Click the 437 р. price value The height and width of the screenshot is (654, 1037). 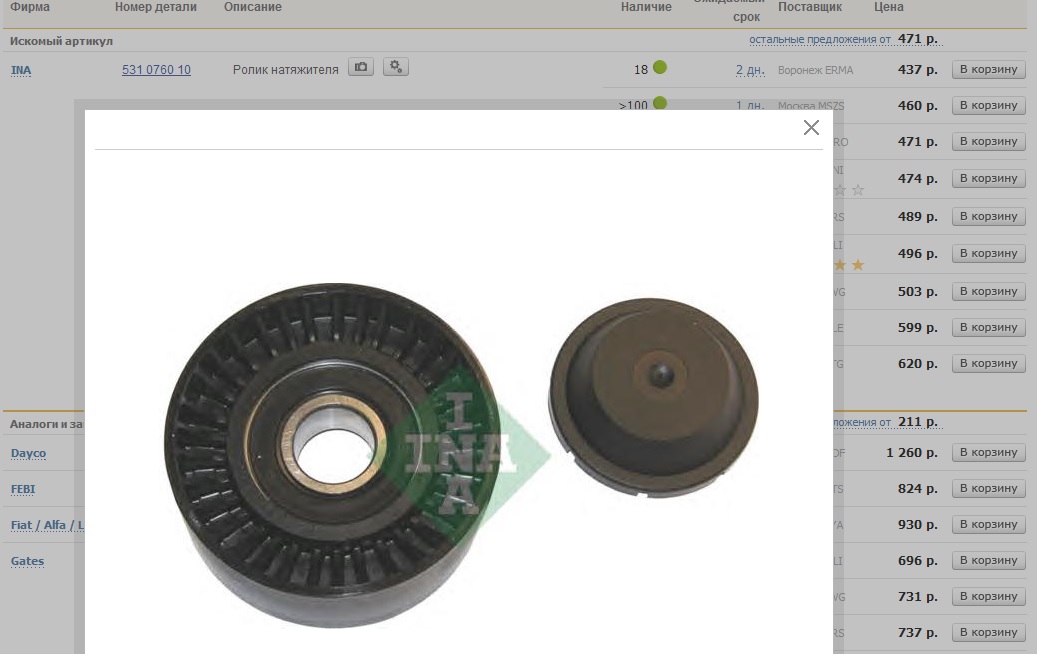click(918, 69)
